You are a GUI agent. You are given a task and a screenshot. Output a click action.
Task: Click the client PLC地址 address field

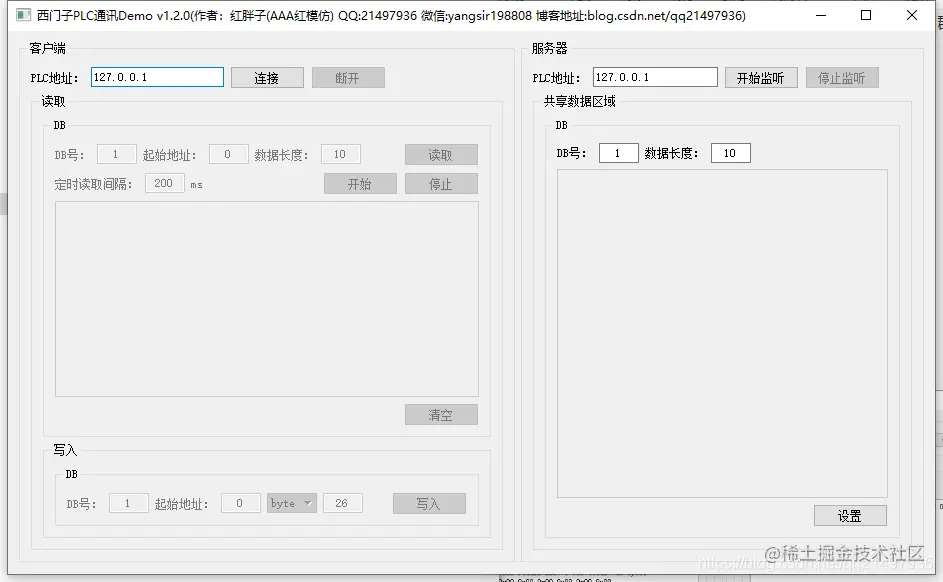(x=156, y=75)
